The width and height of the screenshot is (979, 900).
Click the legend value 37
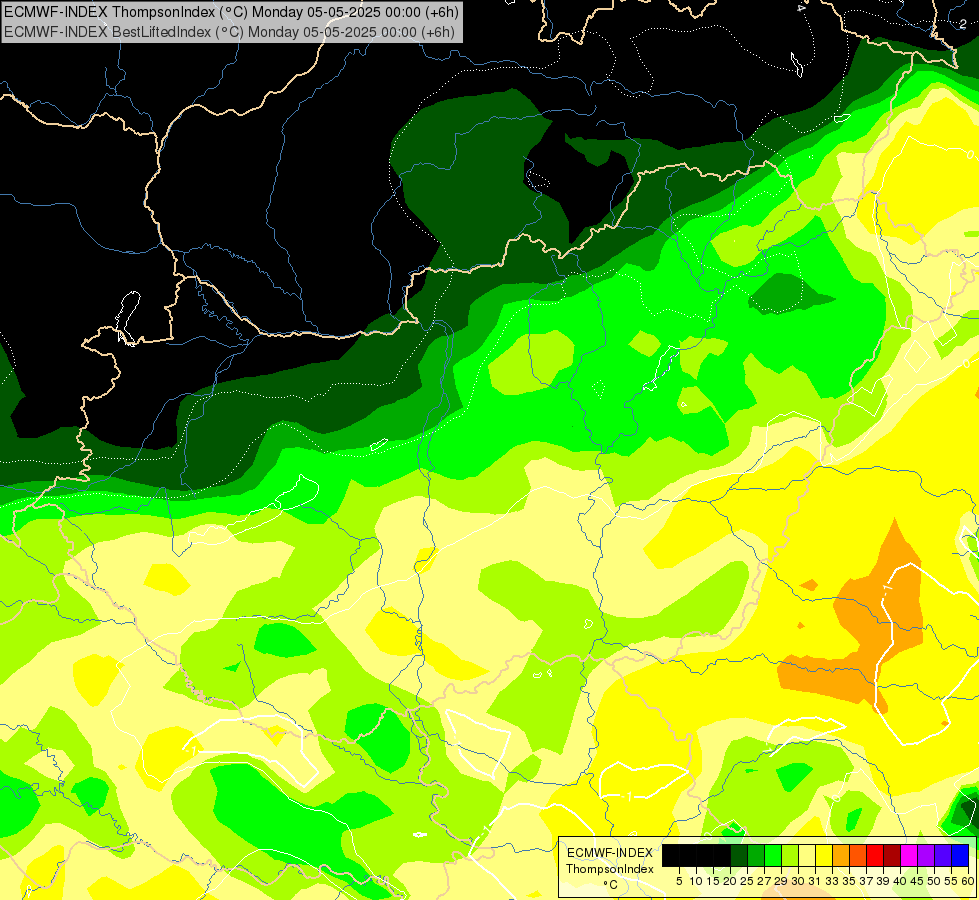coord(867,881)
